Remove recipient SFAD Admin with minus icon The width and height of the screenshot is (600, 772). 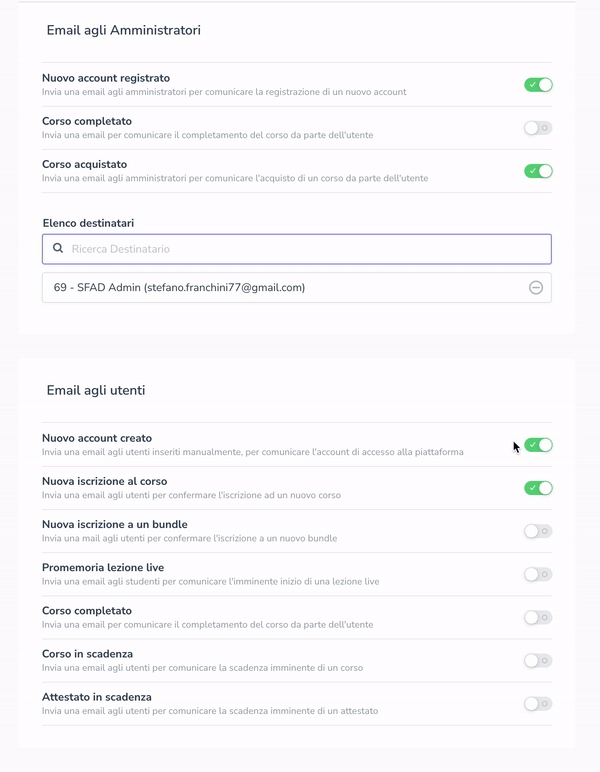pyautogui.click(x=536, y=288)
